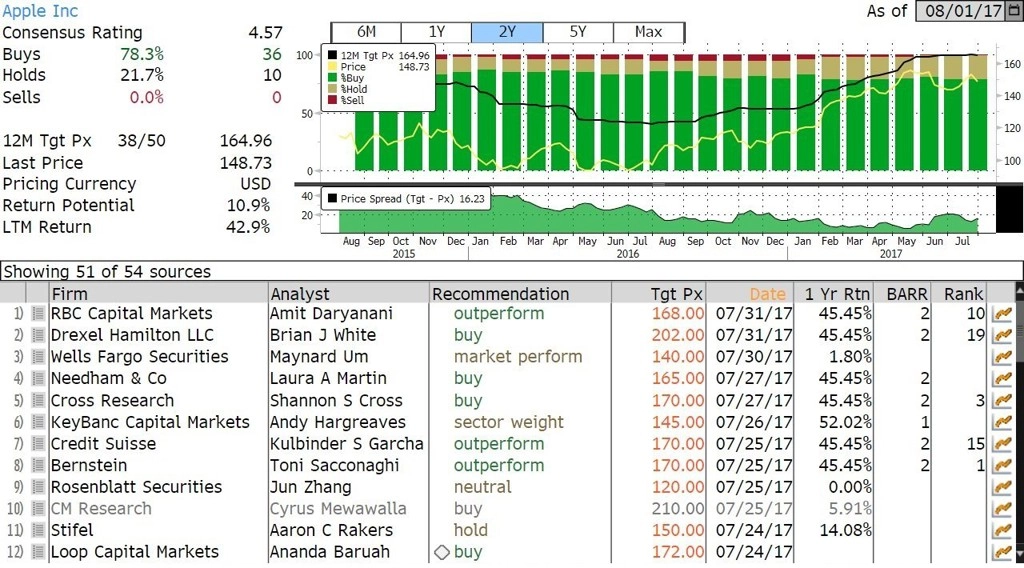Sort table by Analyst column header
The width and height of the screenshot is (1024, 568).
[x=348, y=294]
